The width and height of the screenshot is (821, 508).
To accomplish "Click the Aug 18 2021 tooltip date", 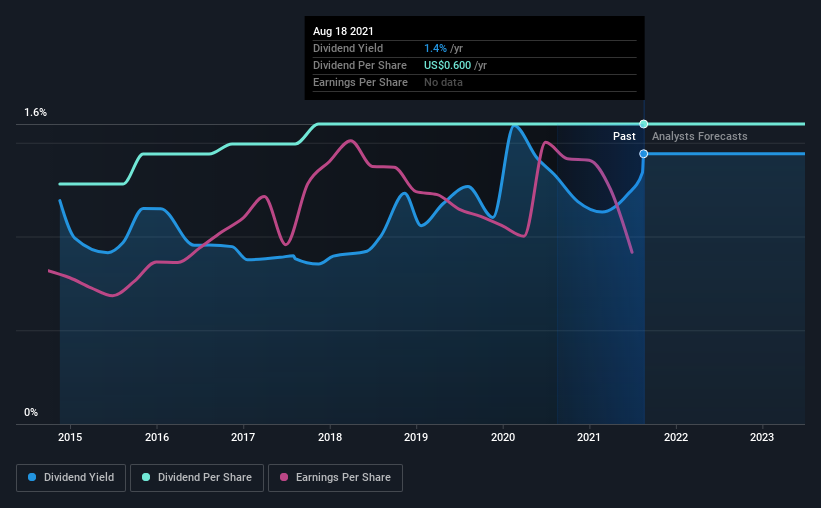I will [343, 31].
